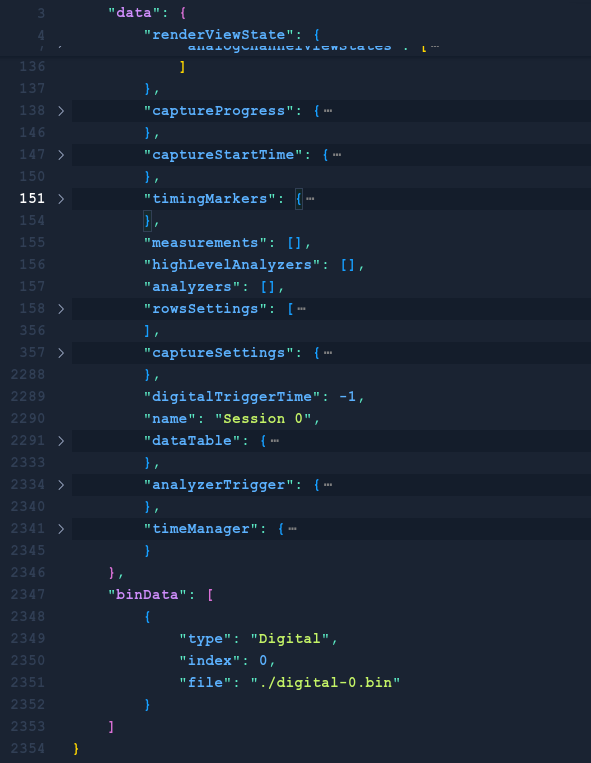Viewport: 591px width, 763px height.
Task: Click line number 2290 in gutter
Action: pyautogui.click(x=27, y=418)
